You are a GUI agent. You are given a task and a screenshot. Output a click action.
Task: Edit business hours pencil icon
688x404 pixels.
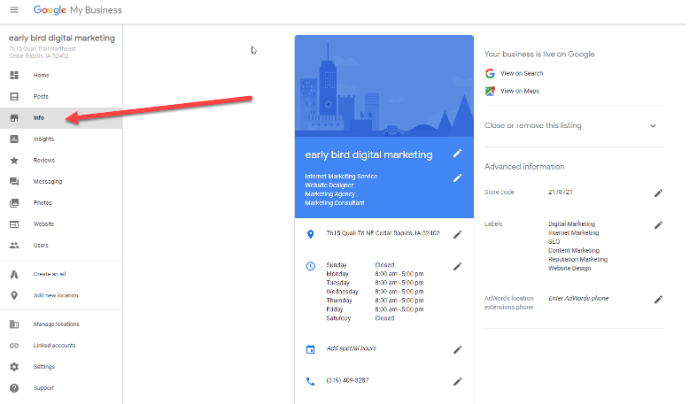tap(457, 266)
